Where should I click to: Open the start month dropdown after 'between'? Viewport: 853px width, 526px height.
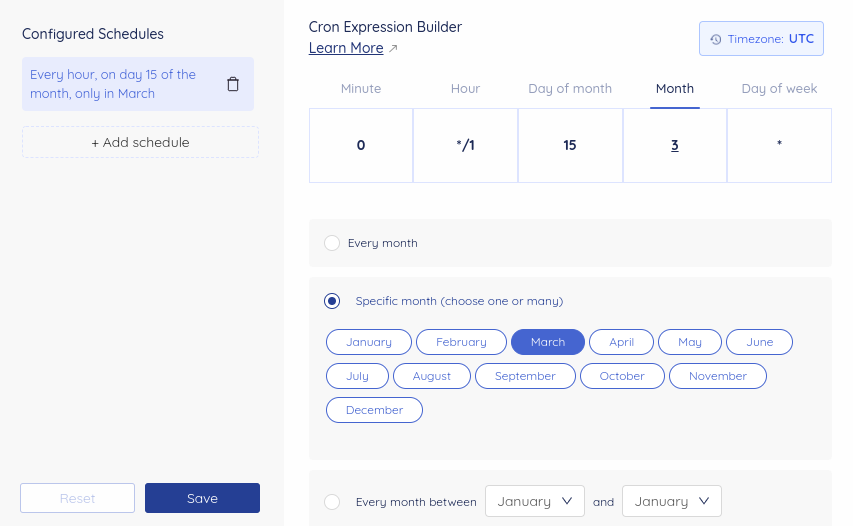click(x=535, y=501)
